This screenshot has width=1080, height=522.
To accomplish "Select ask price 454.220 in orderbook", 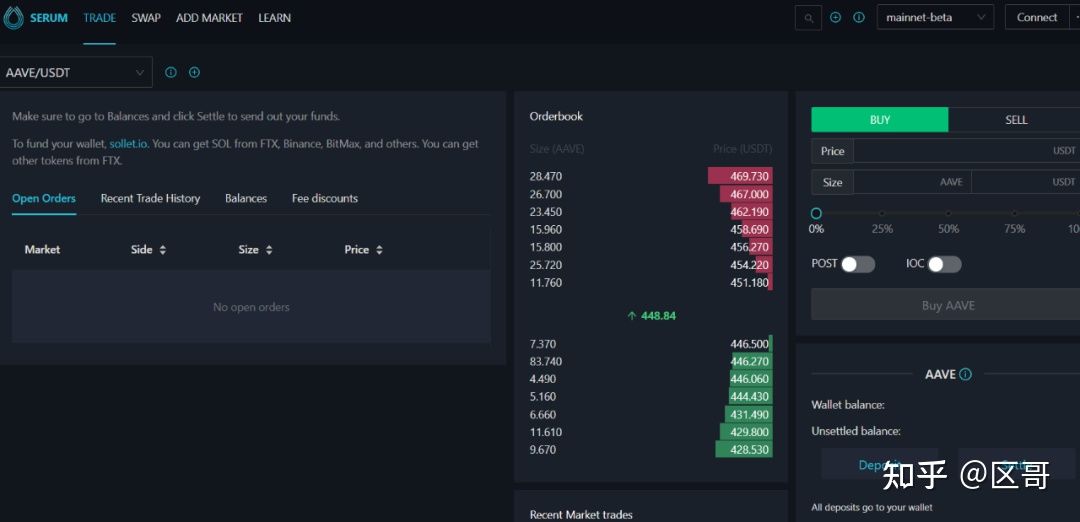I will tap(749, 265).
